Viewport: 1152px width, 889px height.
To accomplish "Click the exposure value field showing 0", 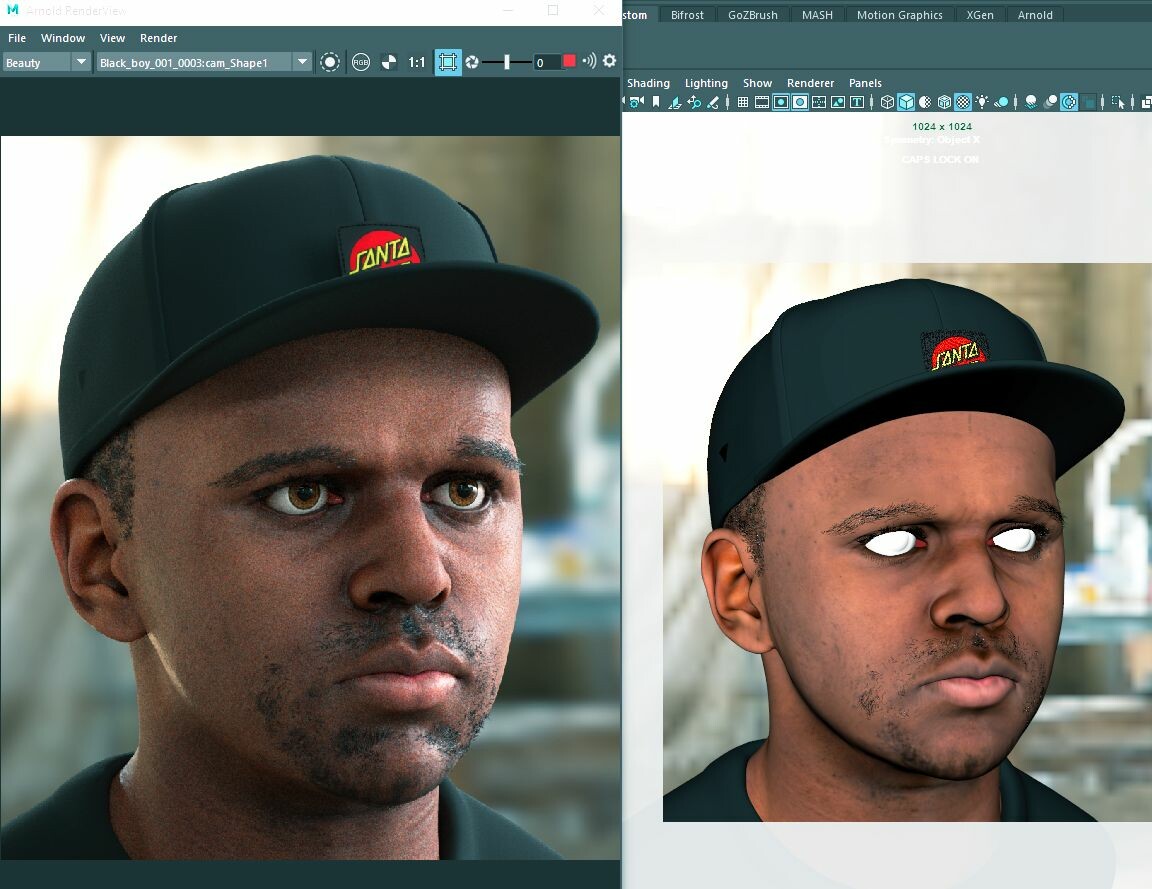I will click(546, 62).
